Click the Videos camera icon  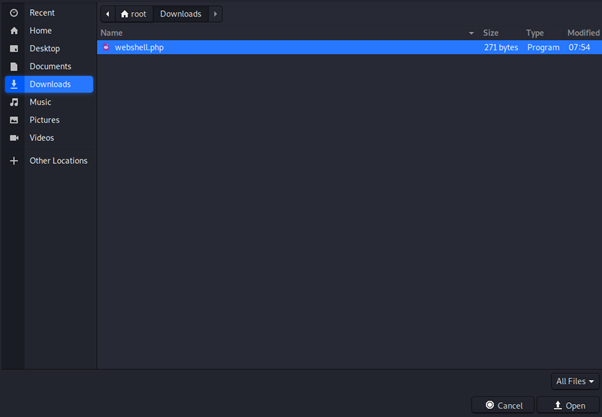[14, 138]
